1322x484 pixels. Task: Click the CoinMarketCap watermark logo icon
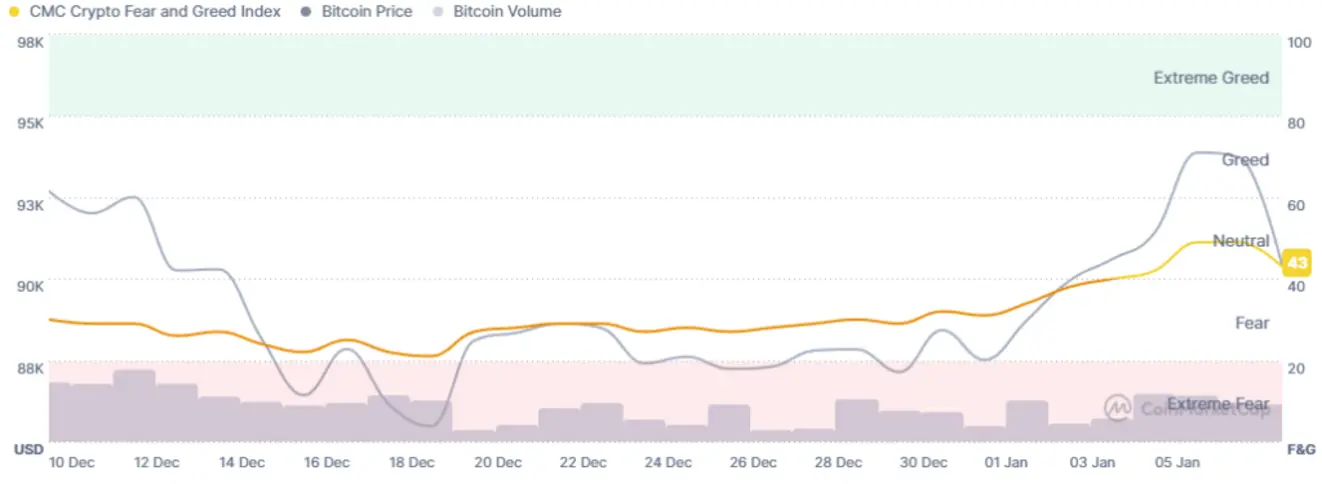[x=1117, y=407]
